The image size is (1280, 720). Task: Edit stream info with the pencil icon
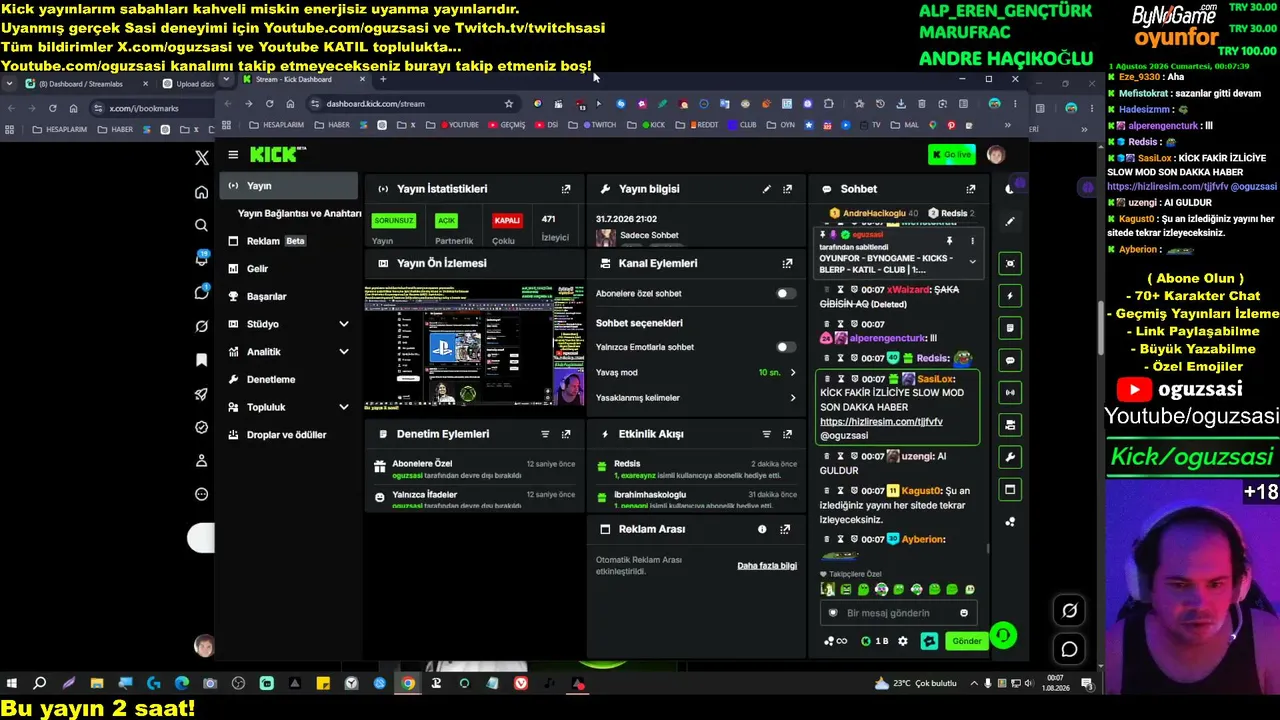tap(766, 189)
